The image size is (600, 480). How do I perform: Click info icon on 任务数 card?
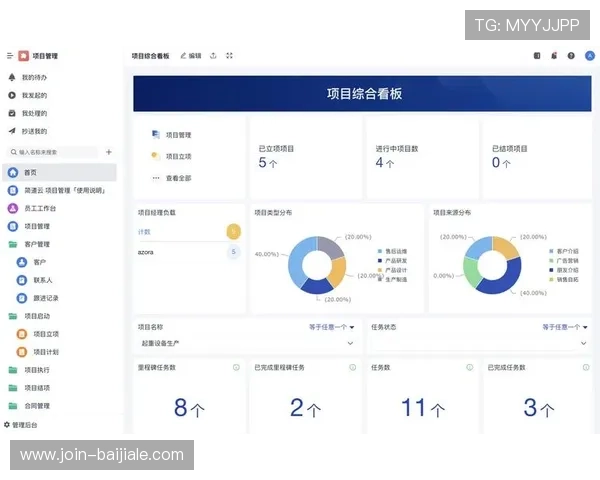[470, 367]
